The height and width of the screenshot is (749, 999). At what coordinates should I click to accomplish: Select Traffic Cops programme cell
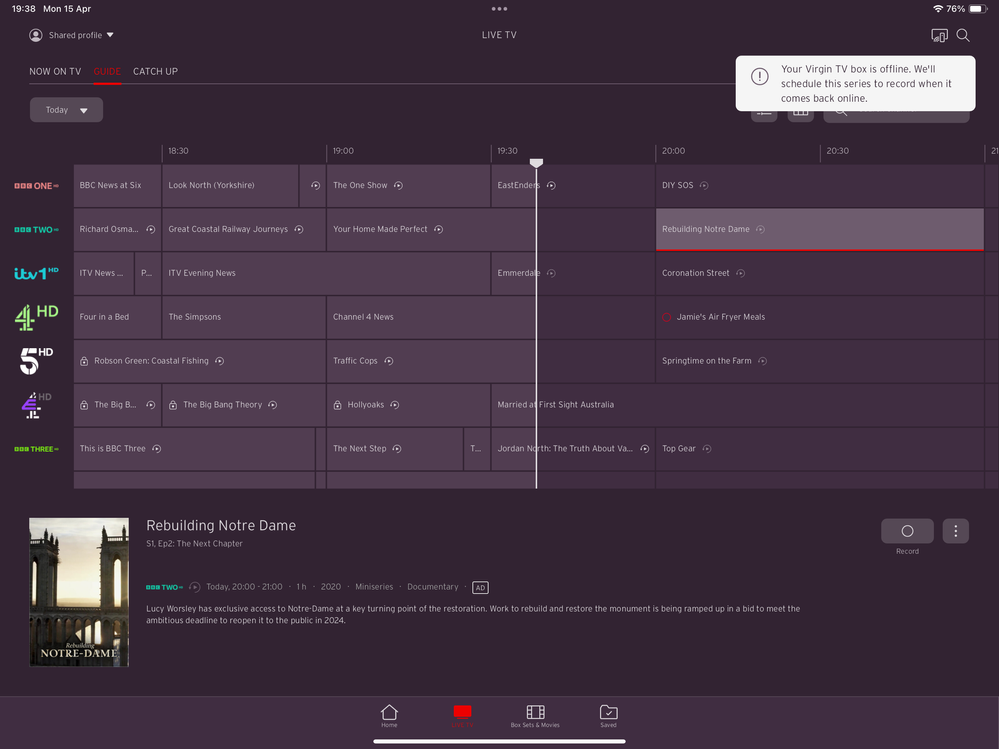(x=491, y=361)
